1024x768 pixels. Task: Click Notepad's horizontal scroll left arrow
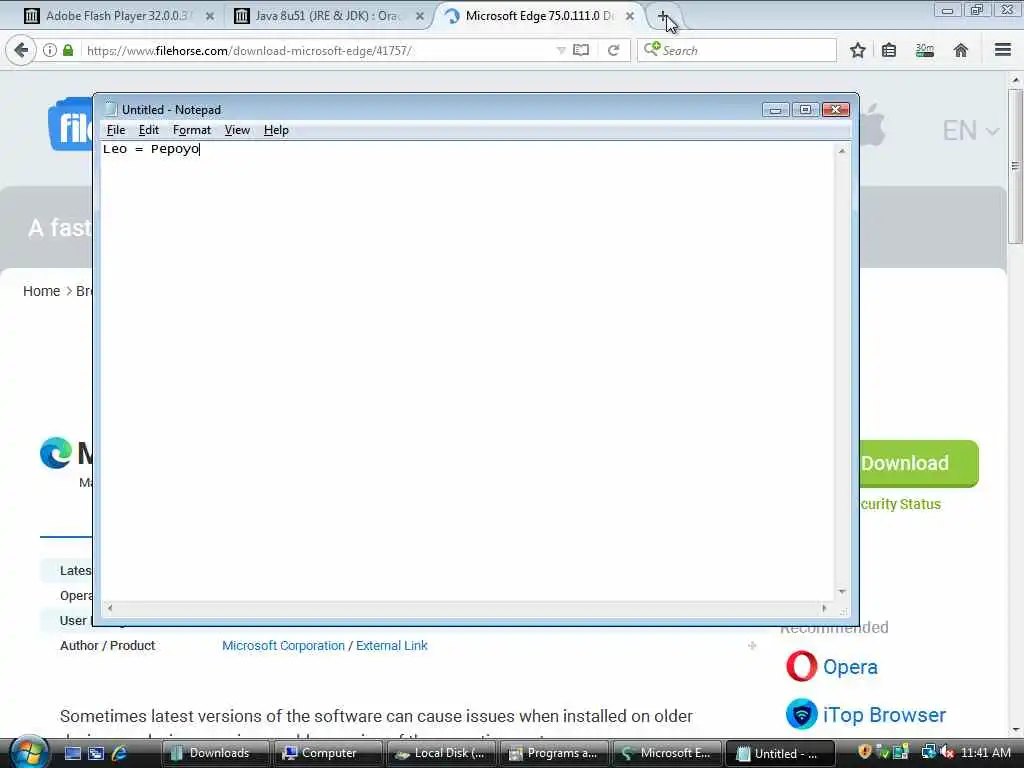pyautogui.click(x=110, y=608)
